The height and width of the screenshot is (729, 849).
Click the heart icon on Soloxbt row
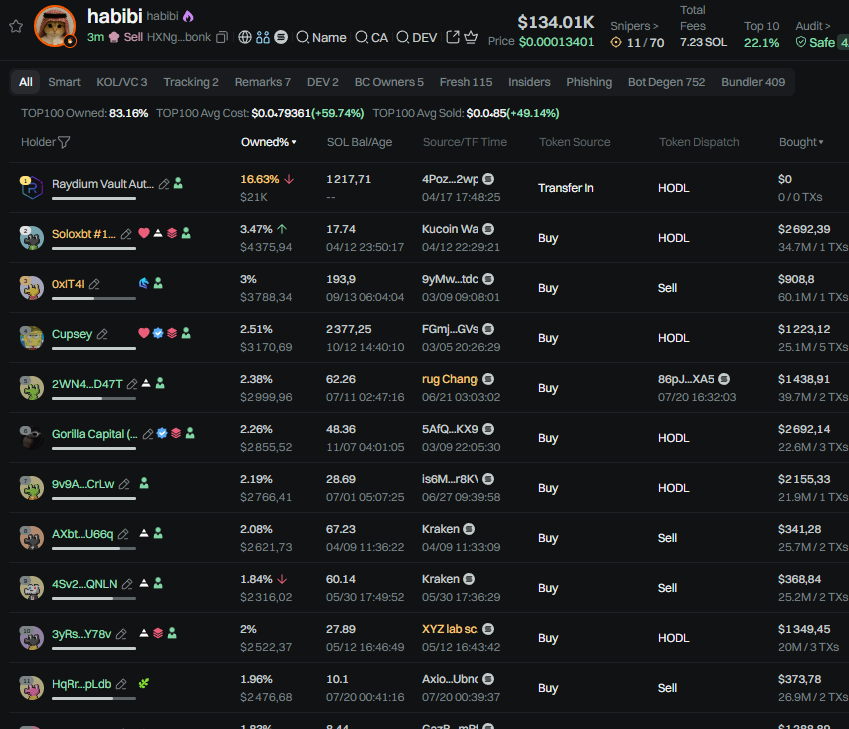coord(143,233)
